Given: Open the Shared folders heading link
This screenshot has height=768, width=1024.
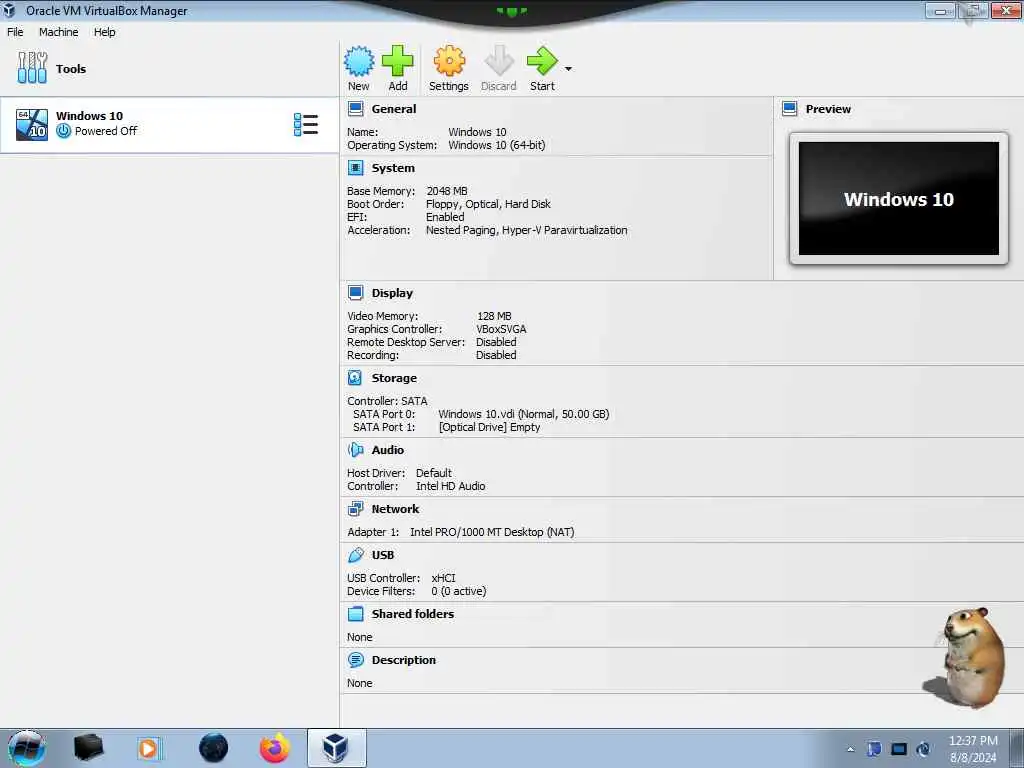Looking at the screenshot, I should [413, 614].
